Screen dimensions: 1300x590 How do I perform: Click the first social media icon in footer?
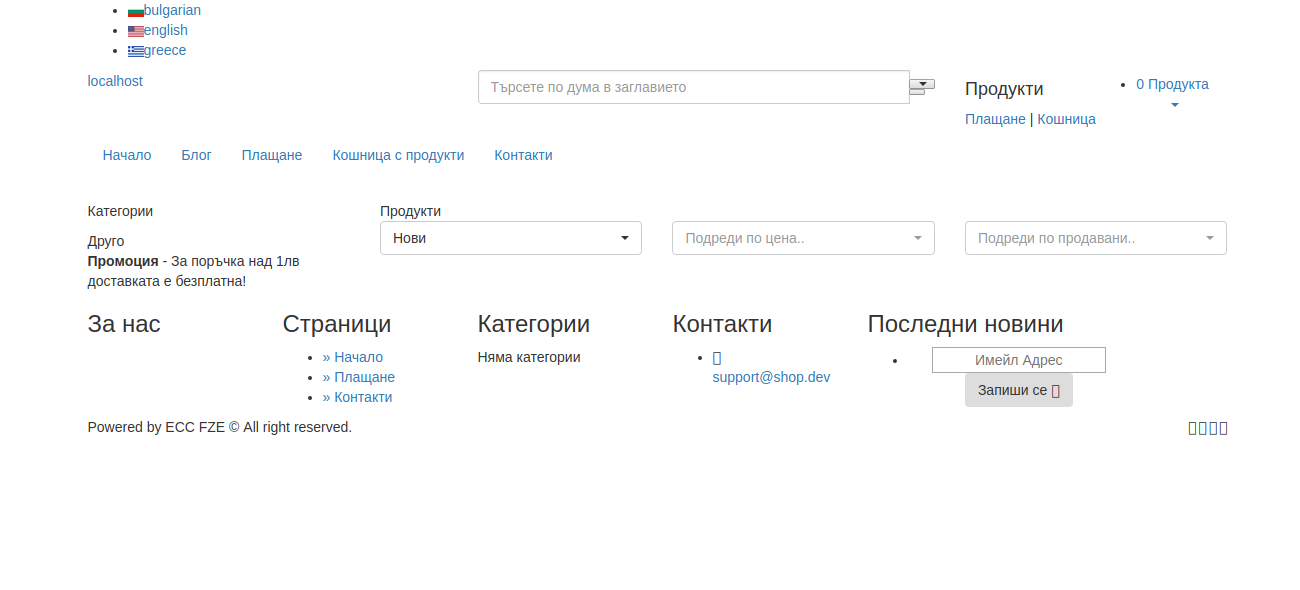pyautogui.click(x=1193, y=427)
